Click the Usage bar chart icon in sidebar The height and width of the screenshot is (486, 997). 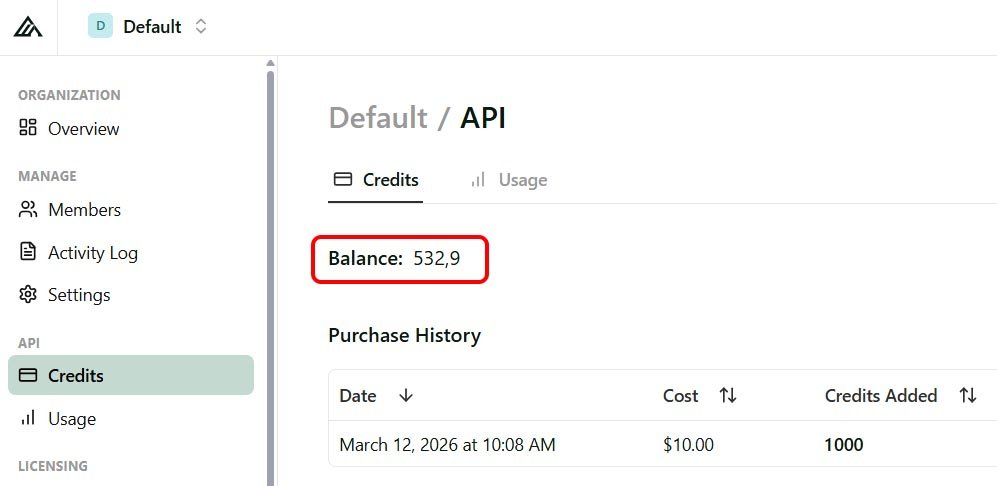pyautogui.click(x=28, y=418)
